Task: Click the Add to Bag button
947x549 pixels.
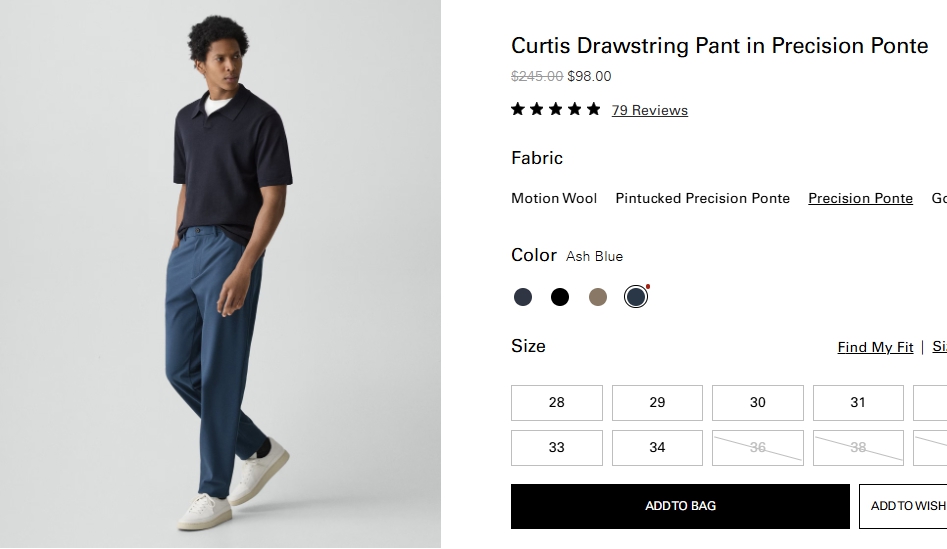Action: 680,506
